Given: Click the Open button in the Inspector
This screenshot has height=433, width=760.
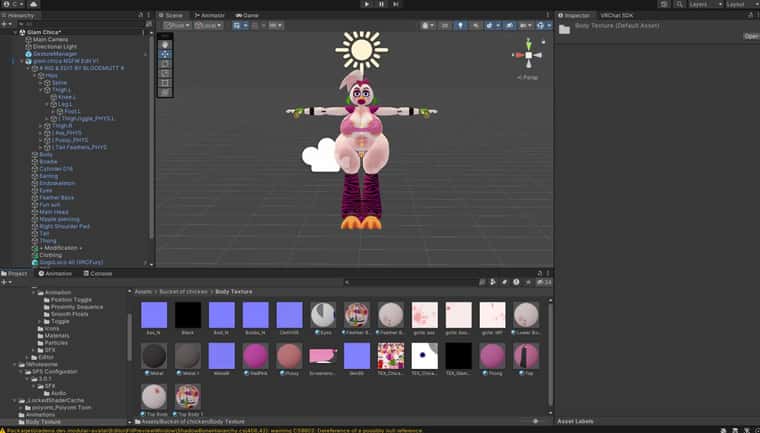Looking at the screenshot, I should [x=751, y=36].
